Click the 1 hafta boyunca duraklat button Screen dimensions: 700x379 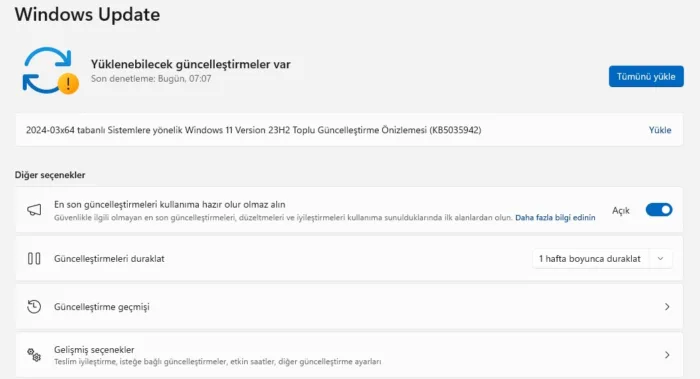[590, 258]
